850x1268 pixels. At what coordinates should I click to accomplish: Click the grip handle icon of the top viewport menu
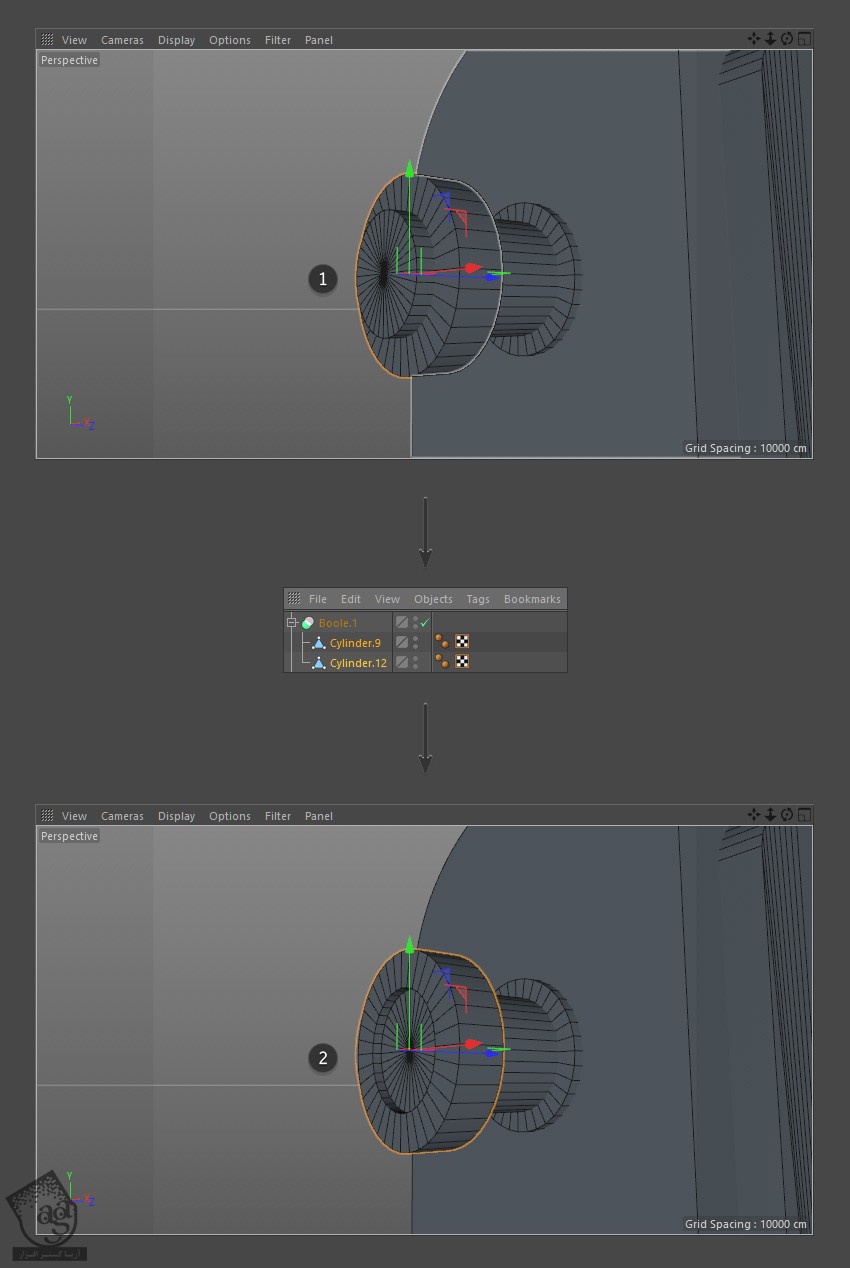(x=47, y=40)
